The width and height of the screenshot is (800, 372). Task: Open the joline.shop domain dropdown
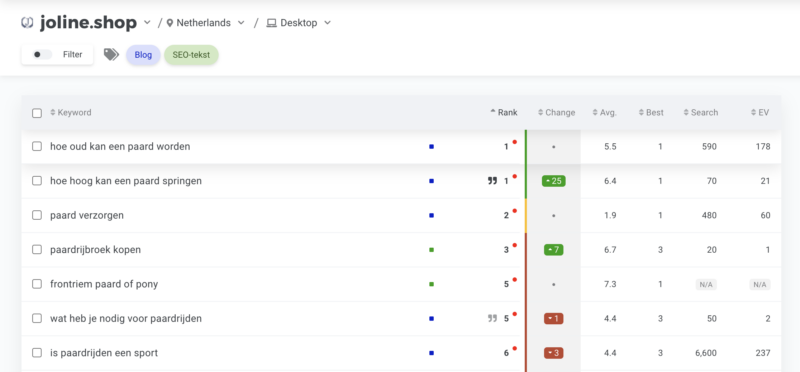point(147,23)
